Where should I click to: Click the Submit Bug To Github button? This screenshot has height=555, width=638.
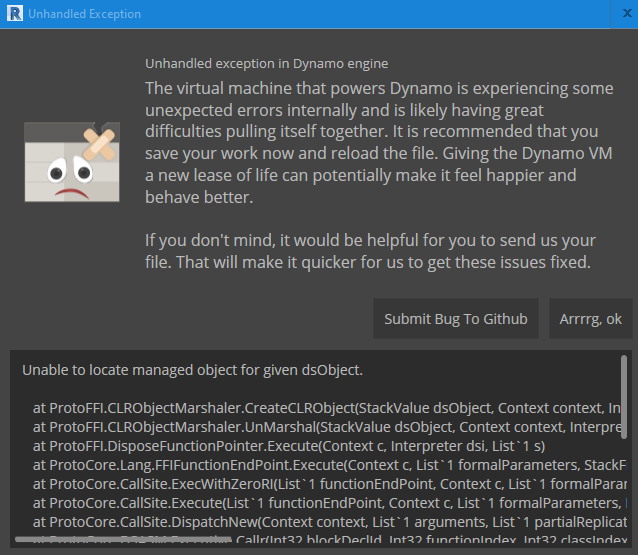(456, 319)
